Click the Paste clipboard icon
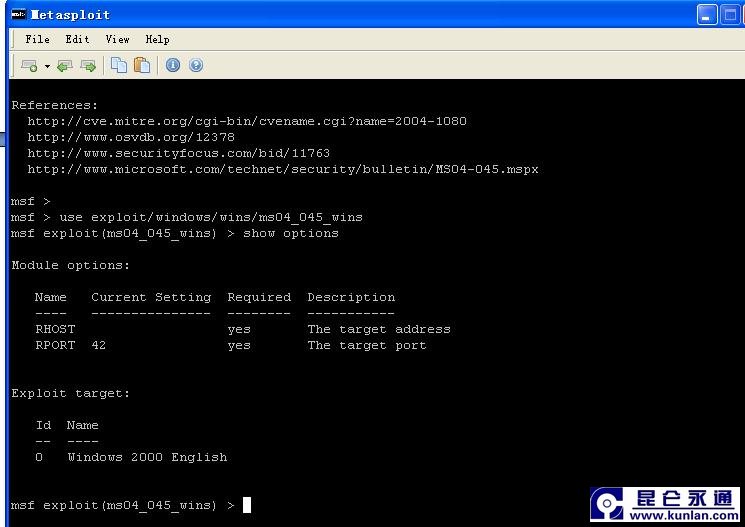 (x=142, y=65)
